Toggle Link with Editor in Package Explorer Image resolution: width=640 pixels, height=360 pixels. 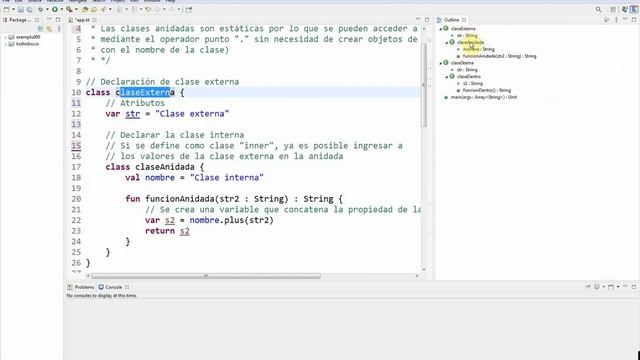(49, 29)
